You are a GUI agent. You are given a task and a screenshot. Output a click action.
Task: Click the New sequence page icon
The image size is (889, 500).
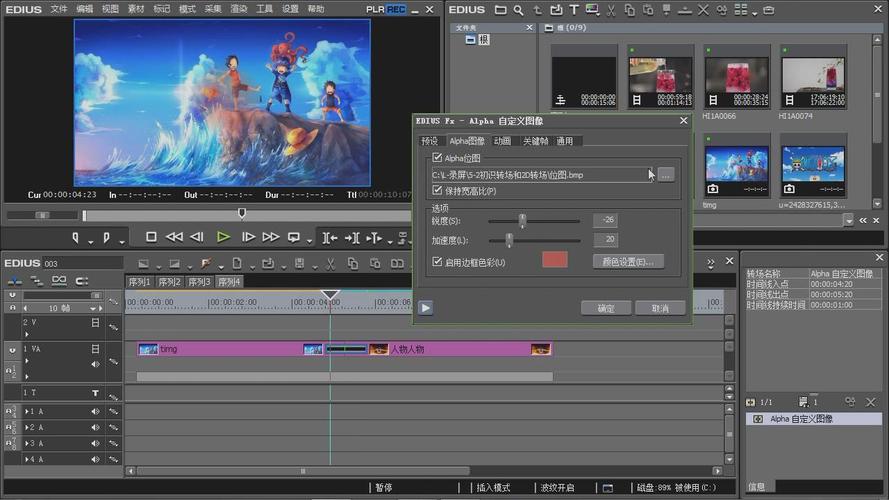point(237,264)
